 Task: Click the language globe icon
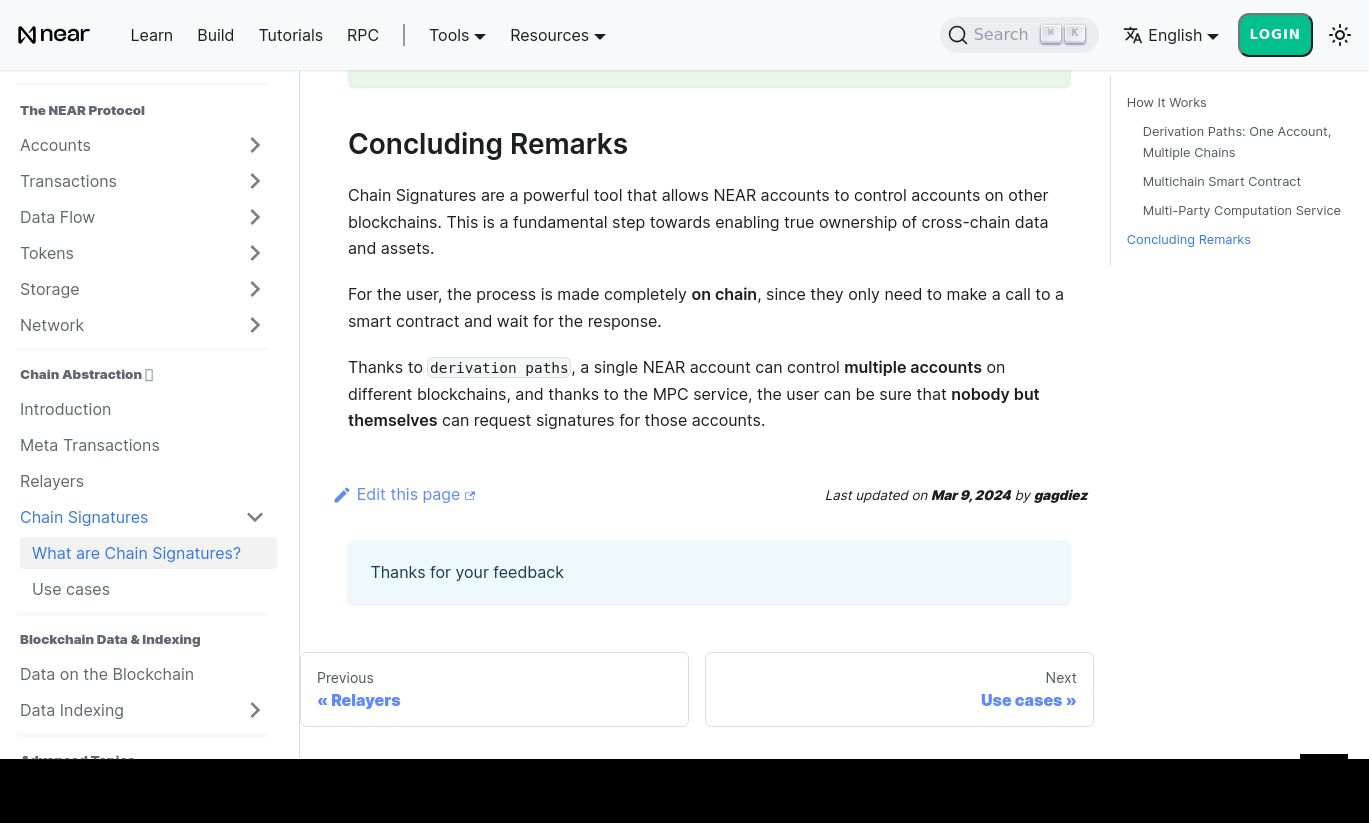coord(1134,35)
